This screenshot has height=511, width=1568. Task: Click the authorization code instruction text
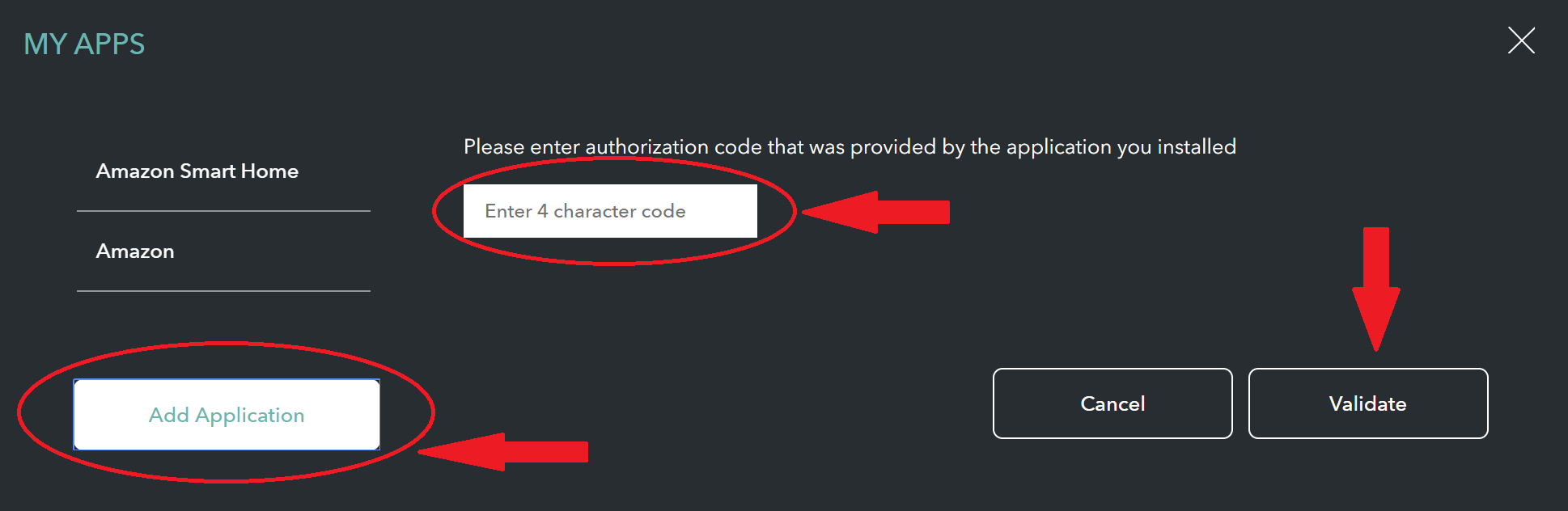click(850, 146)
